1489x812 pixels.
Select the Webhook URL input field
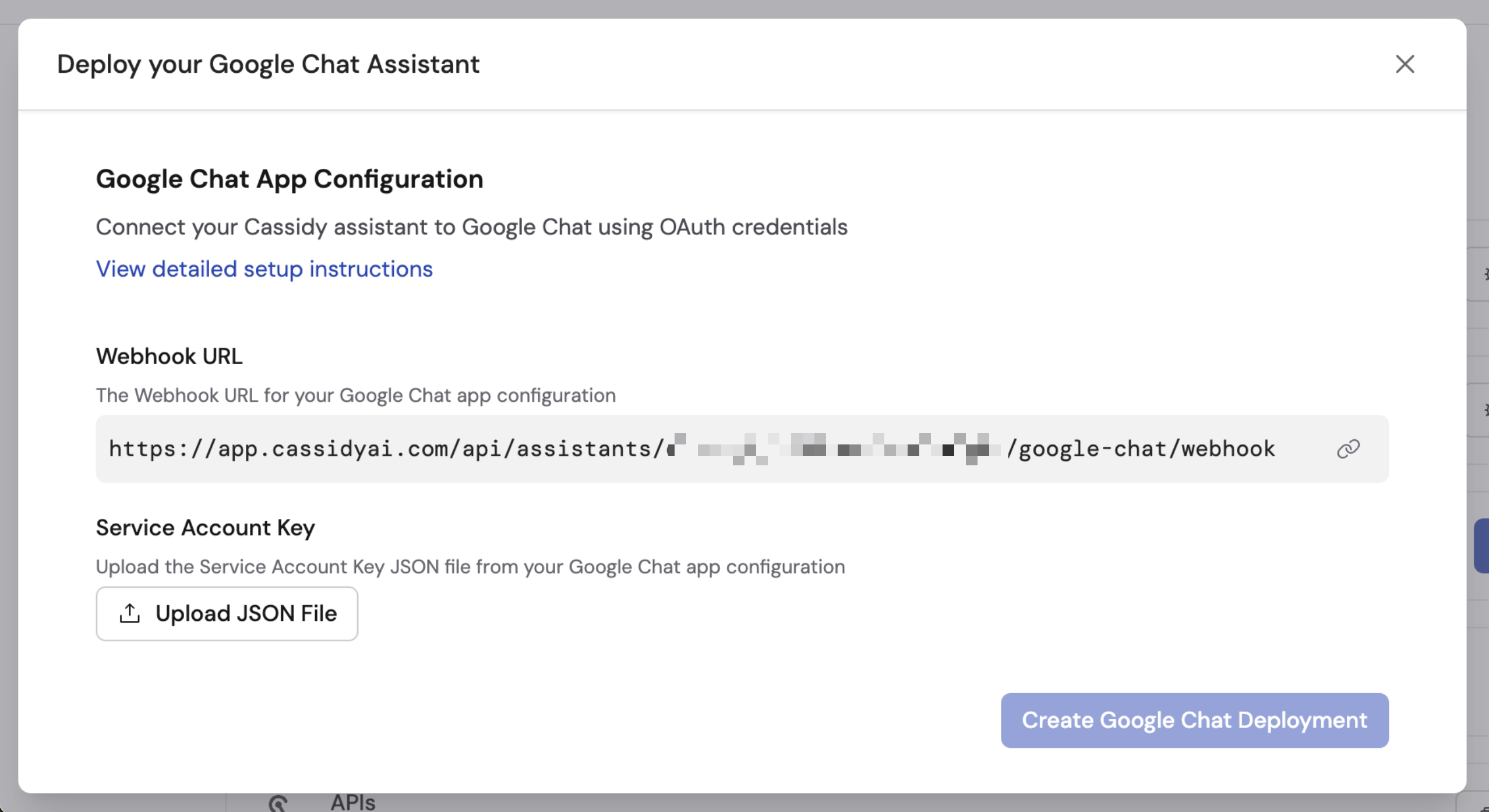pos(699,447)
